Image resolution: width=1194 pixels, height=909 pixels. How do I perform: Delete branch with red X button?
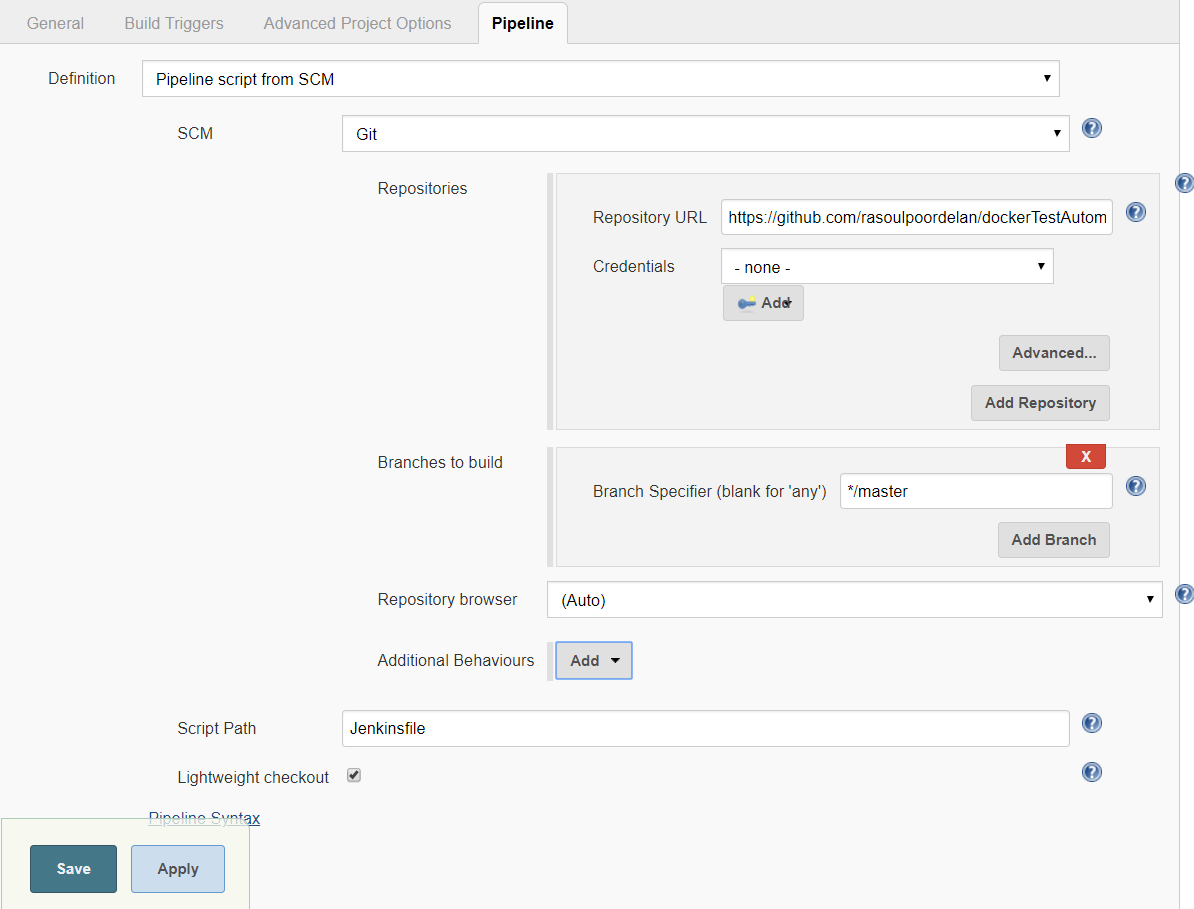[x=1085, y=457]
